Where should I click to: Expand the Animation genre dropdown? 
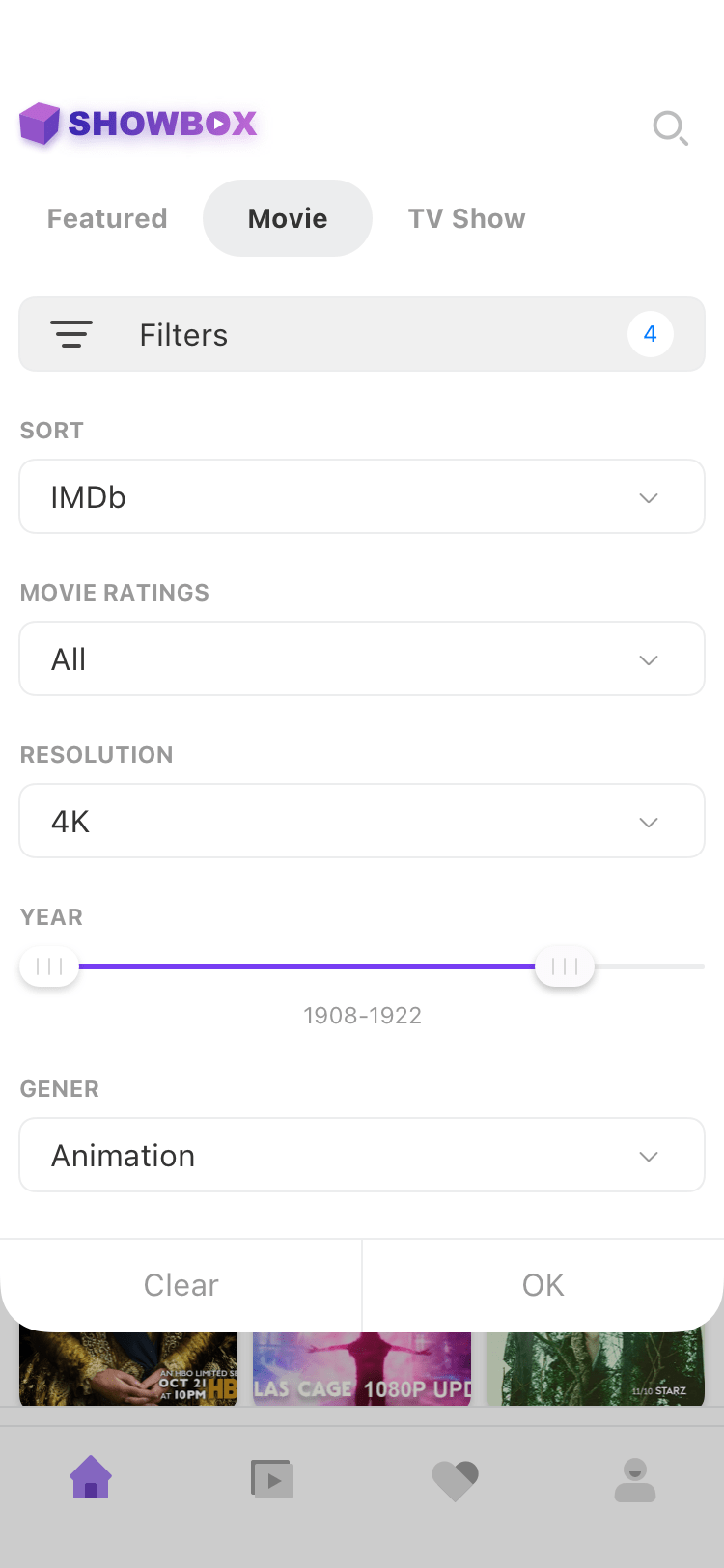pyautogui.click(x=362, y=1156)
